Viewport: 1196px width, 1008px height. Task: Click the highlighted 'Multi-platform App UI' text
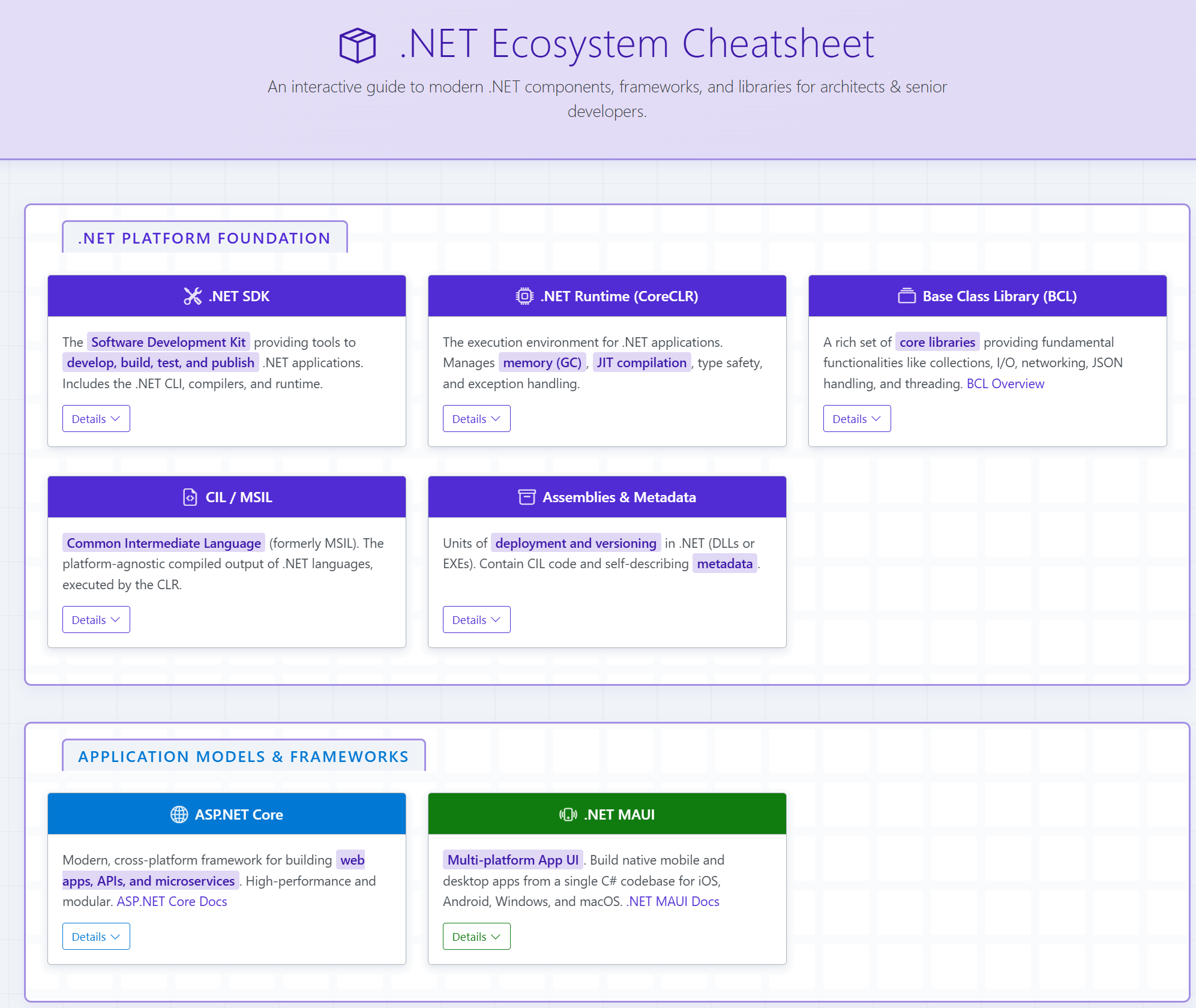pyautogui.click(x=513, y=860)
